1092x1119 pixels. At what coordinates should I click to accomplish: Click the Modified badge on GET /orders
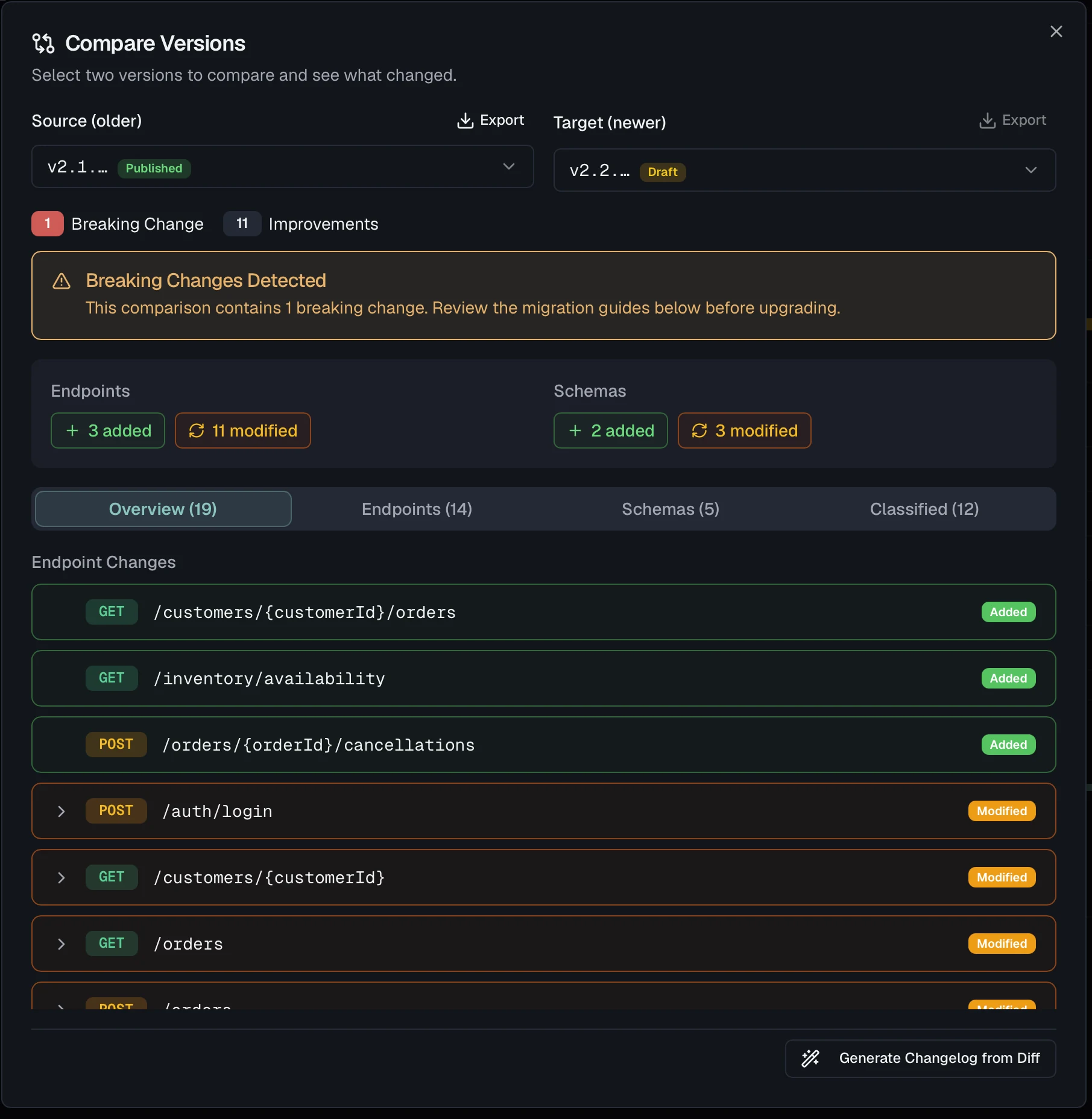pyautogui.click(x=1002, y=944)
